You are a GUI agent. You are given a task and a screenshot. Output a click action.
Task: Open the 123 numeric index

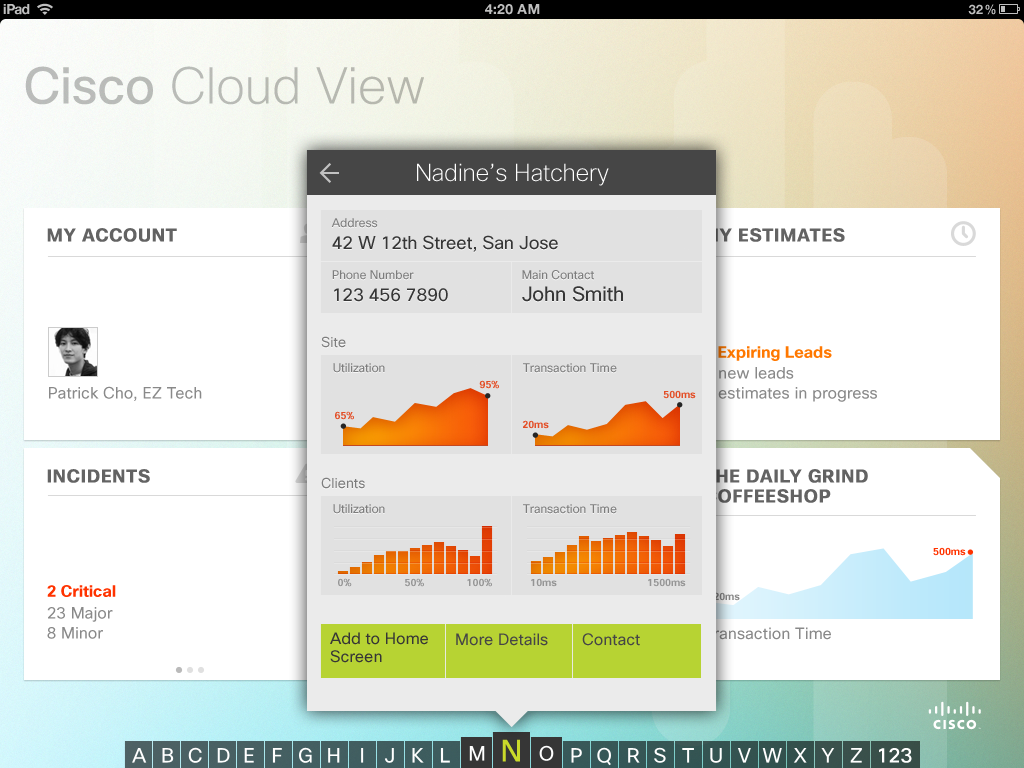point(895,756)
